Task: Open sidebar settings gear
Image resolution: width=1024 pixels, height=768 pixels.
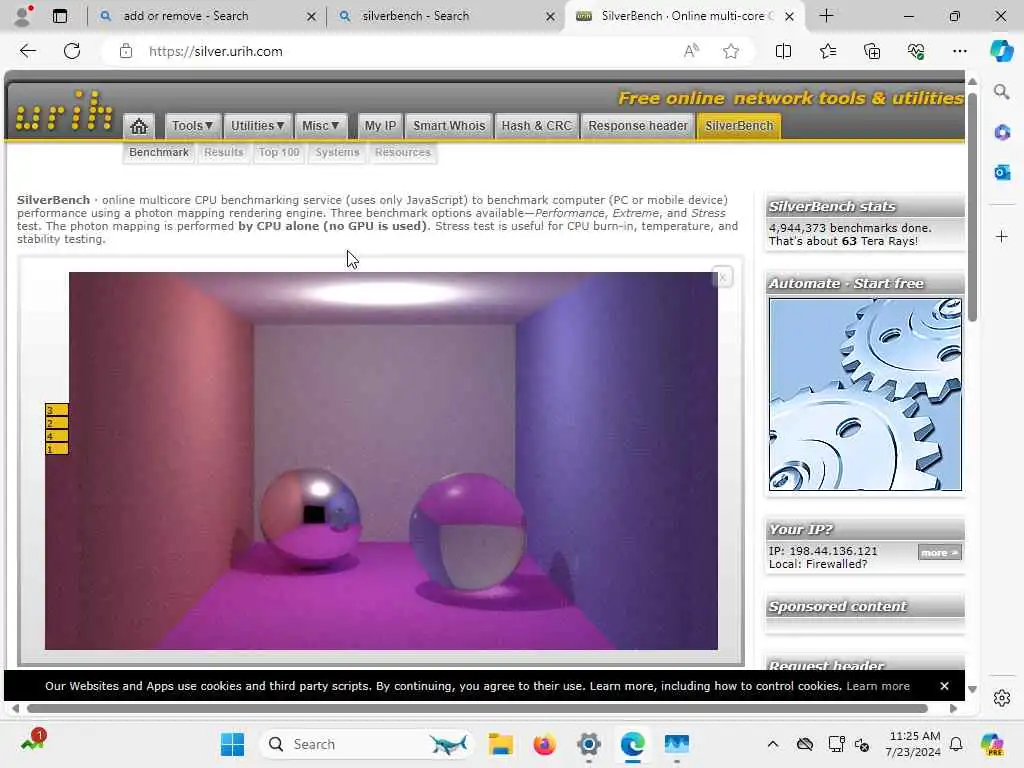Action: (1001, 698)
